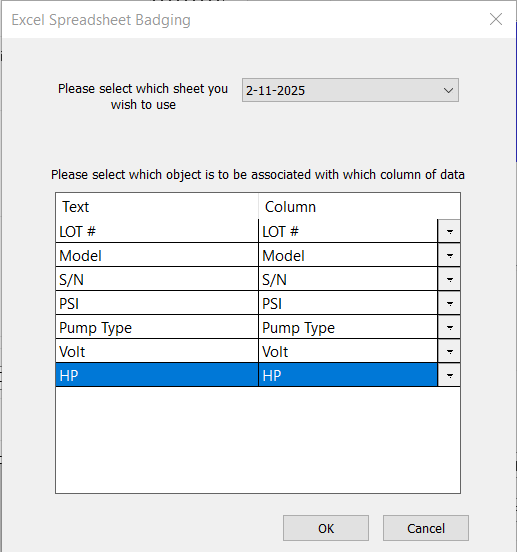517x552 pixels.
Task: Select the LOT # text row
Action: [x=157, y=231]
